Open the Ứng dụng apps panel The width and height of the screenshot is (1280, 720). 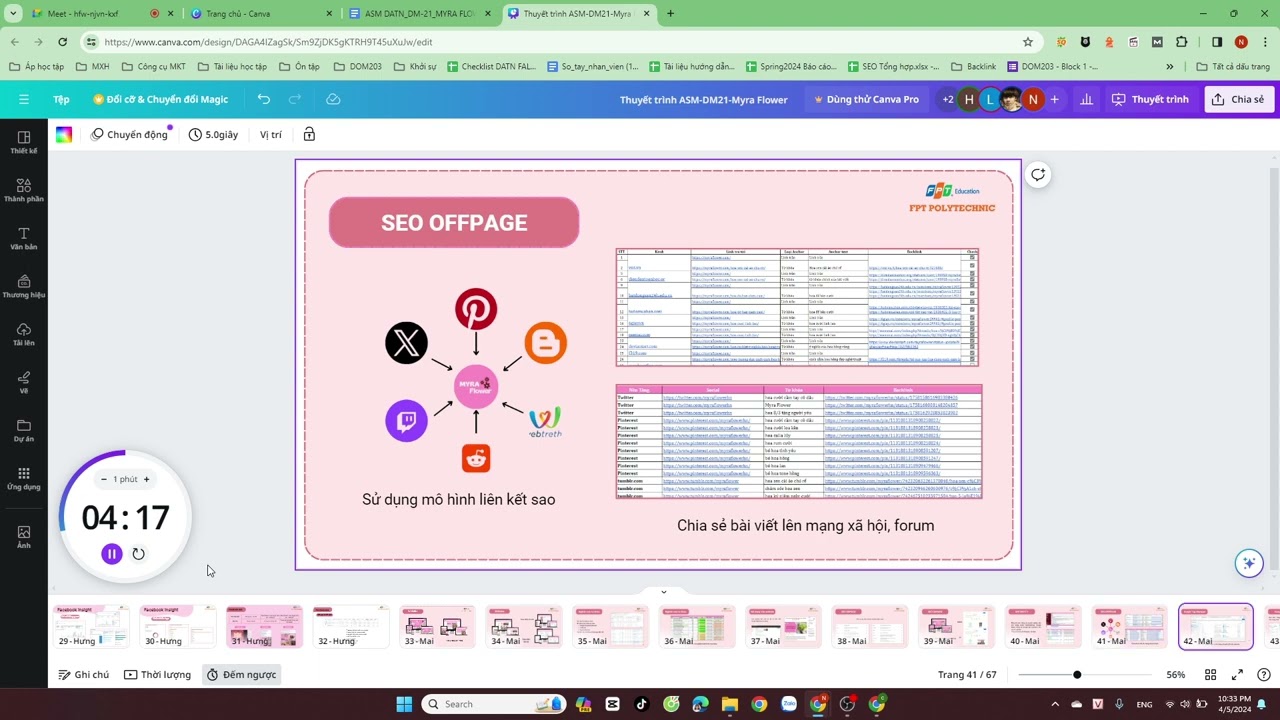24,478
